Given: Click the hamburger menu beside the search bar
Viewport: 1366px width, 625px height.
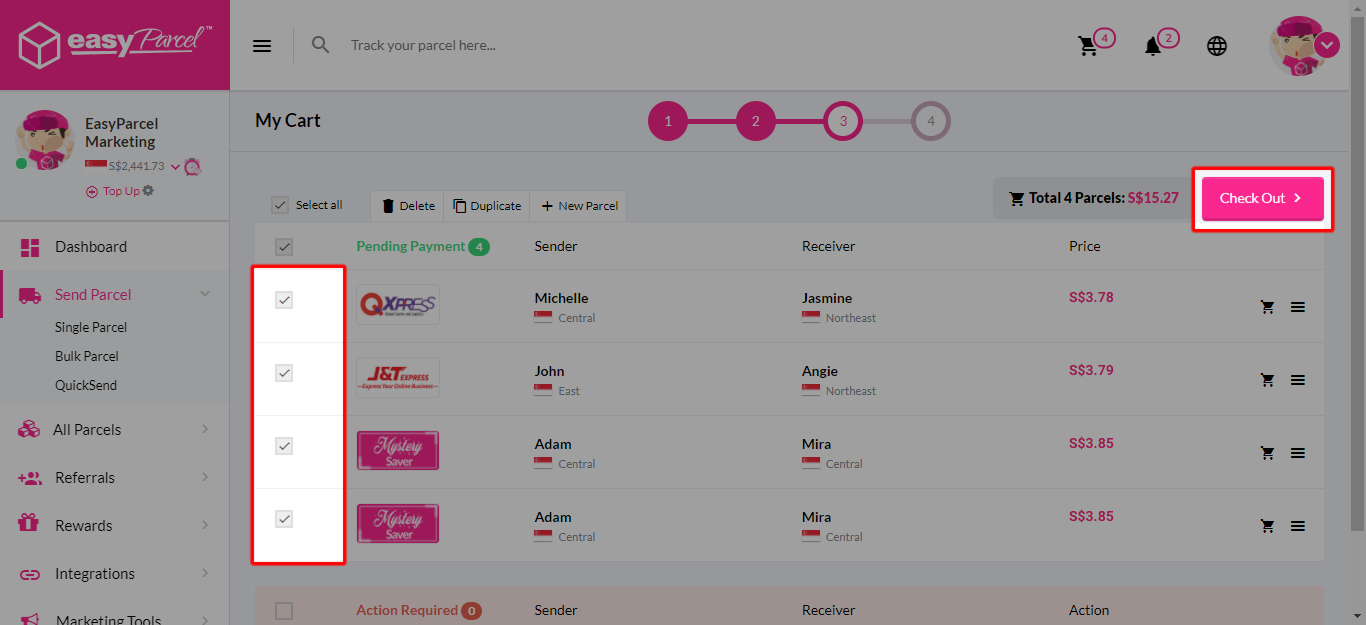Looking at the screenshot, I should click(x=262, y=45).
